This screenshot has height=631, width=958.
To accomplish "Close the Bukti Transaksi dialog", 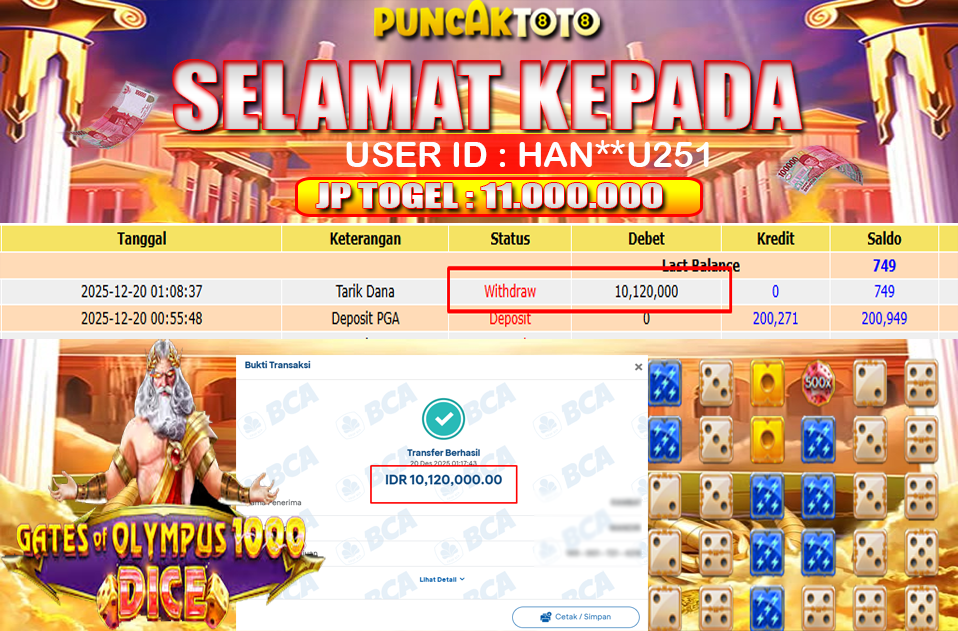I will tap(638, 367).
